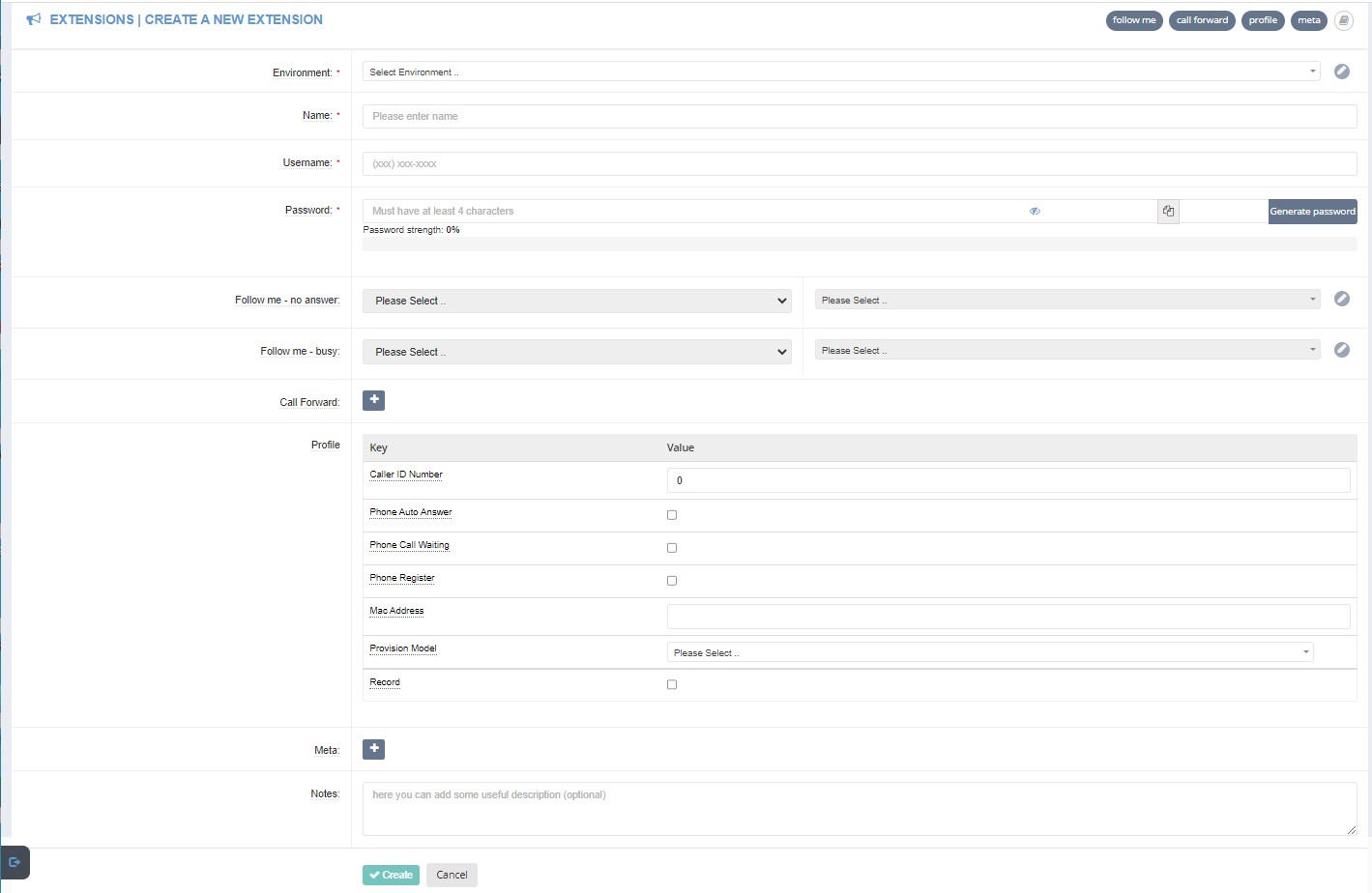This screenshot has width=1372, height=893.
Task: Click the Phone Register label
Action: pyautogui.click(x=402, y=578)
